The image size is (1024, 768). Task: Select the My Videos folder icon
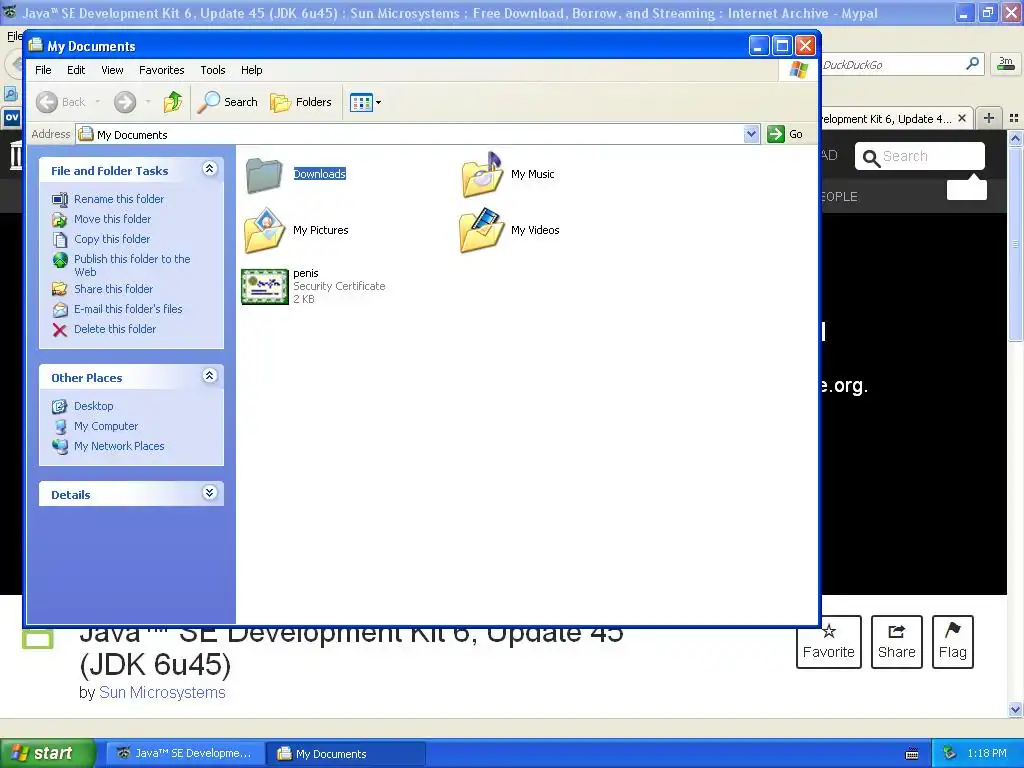pyautogui.click(x=483, y=231)
